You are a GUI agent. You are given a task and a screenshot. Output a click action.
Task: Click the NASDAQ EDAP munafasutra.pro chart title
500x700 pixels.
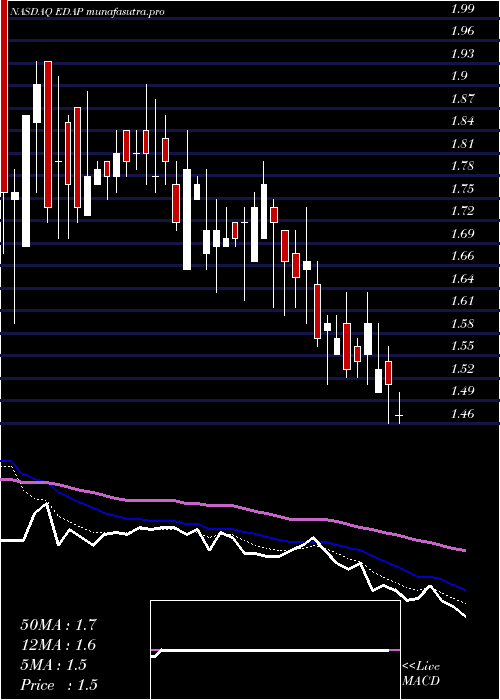[87, 12]
